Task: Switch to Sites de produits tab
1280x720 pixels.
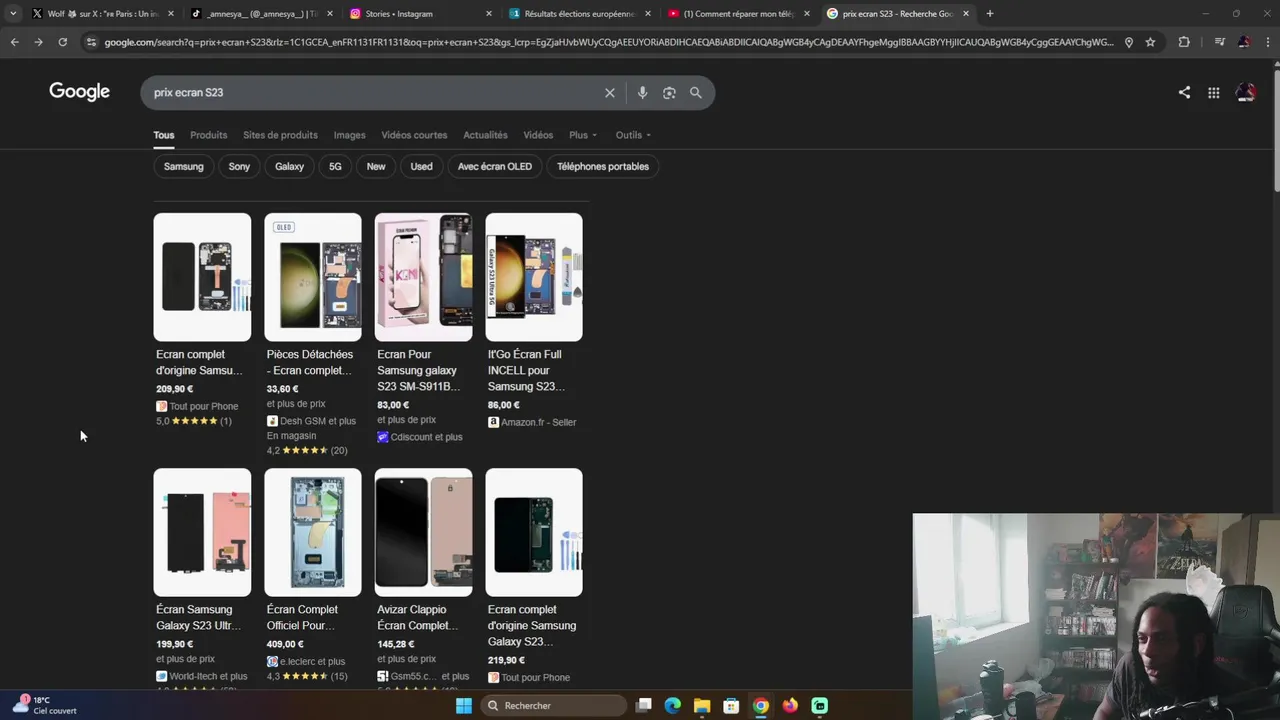Action: coord(280,135)
